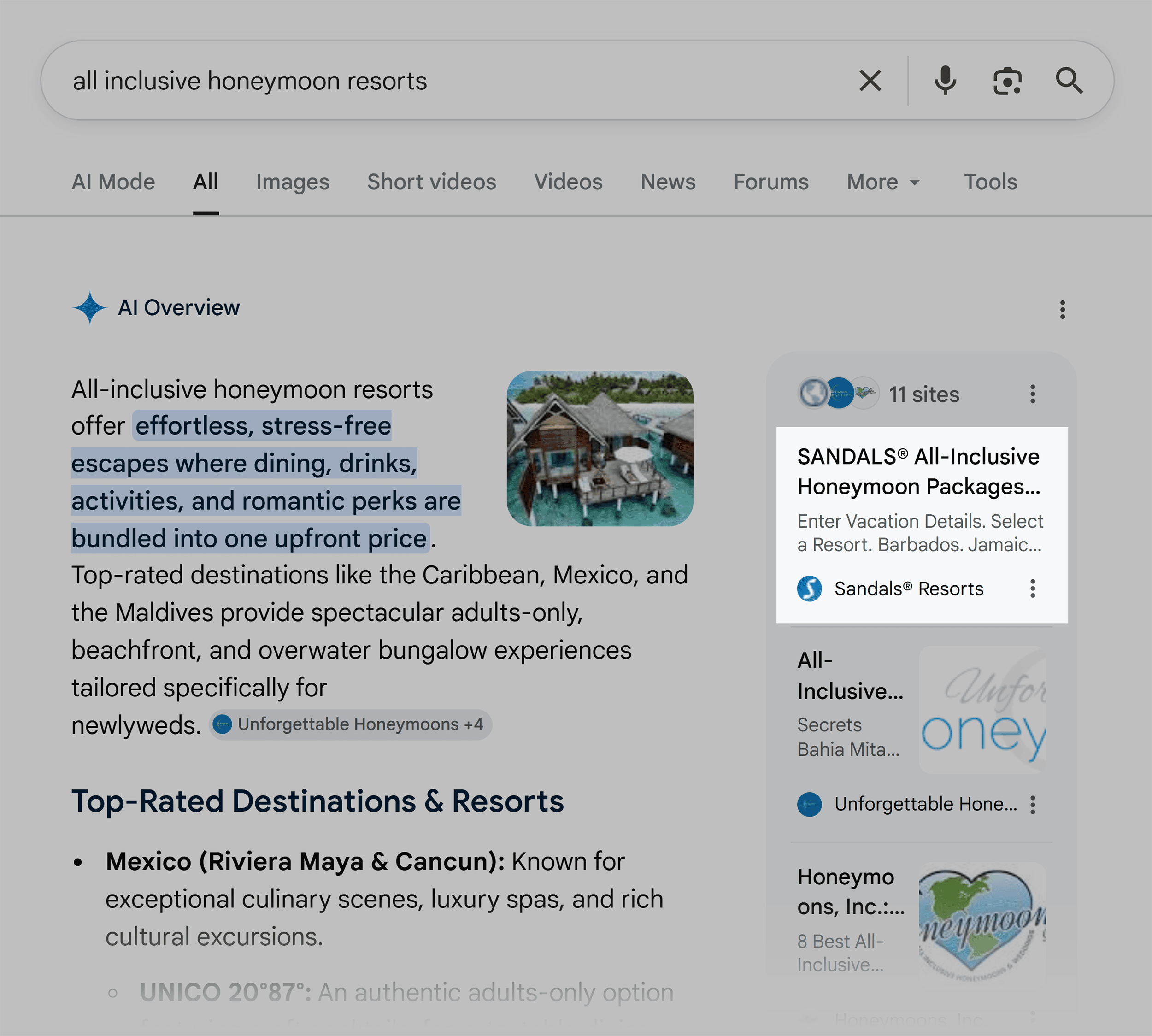View the Unforgettable Honeymoons logo thumbnail
This screenshot has height=1036, width=1152.
(x=982, y=709)
